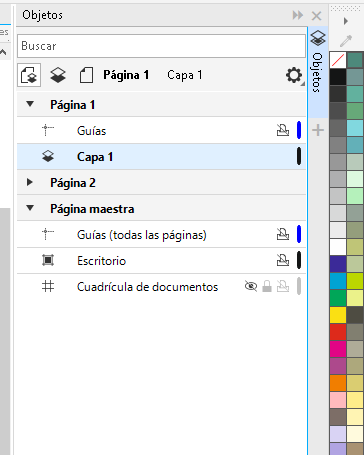Click the plus icon to add docker
Image resolution: width=364 pixels, height=455 pixels.
coord(318,130)
